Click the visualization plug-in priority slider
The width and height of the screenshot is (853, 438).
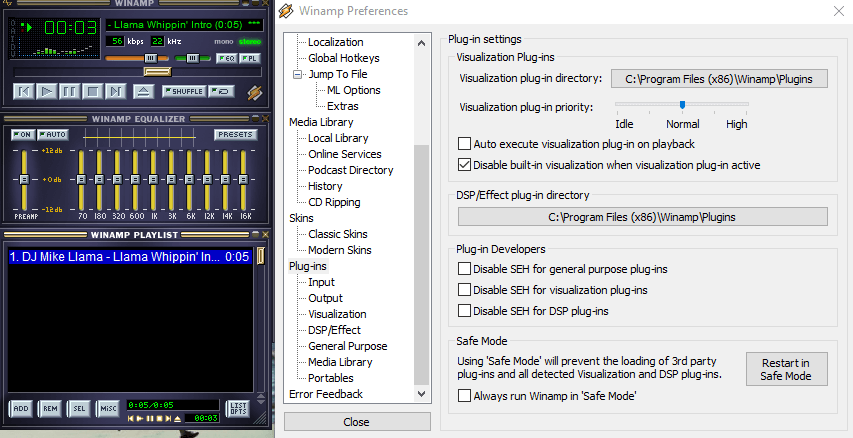click(x=682, y=104)
